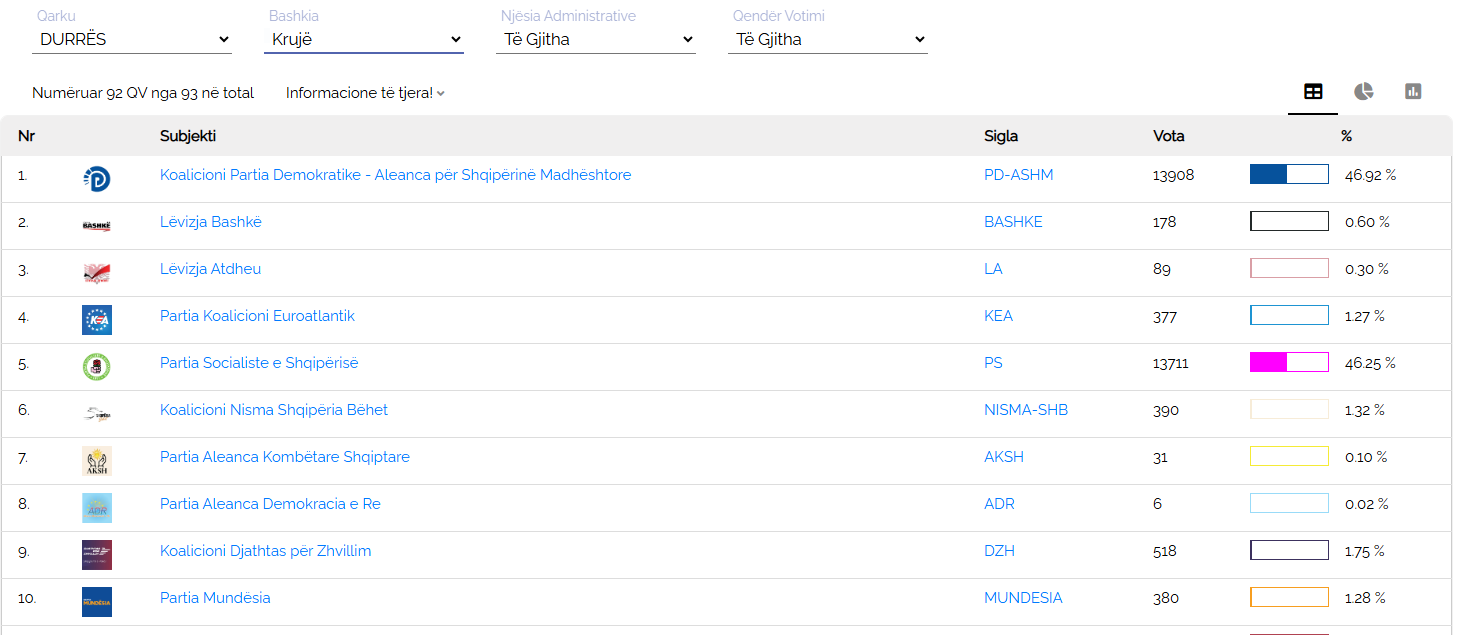Click percentage value 46.25 %
This screenshot has width=1462, height=635.
click(1370, 363)
